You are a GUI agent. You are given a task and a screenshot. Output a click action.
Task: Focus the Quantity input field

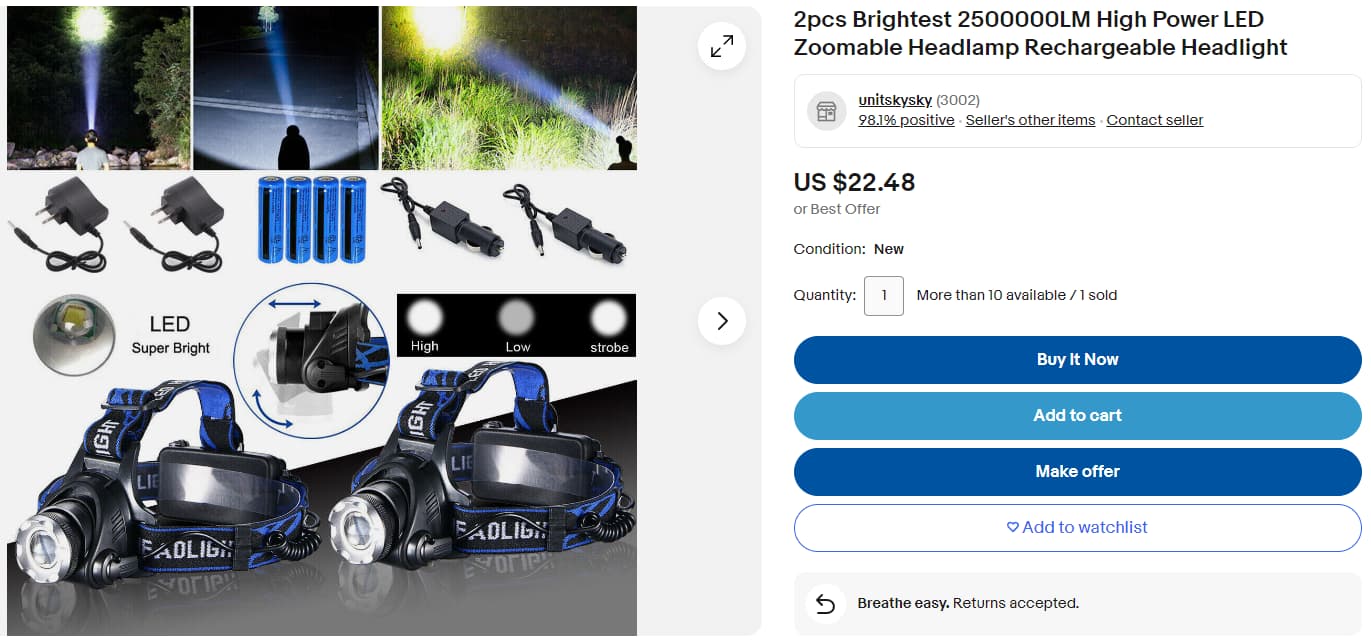(x=884, y=296)
